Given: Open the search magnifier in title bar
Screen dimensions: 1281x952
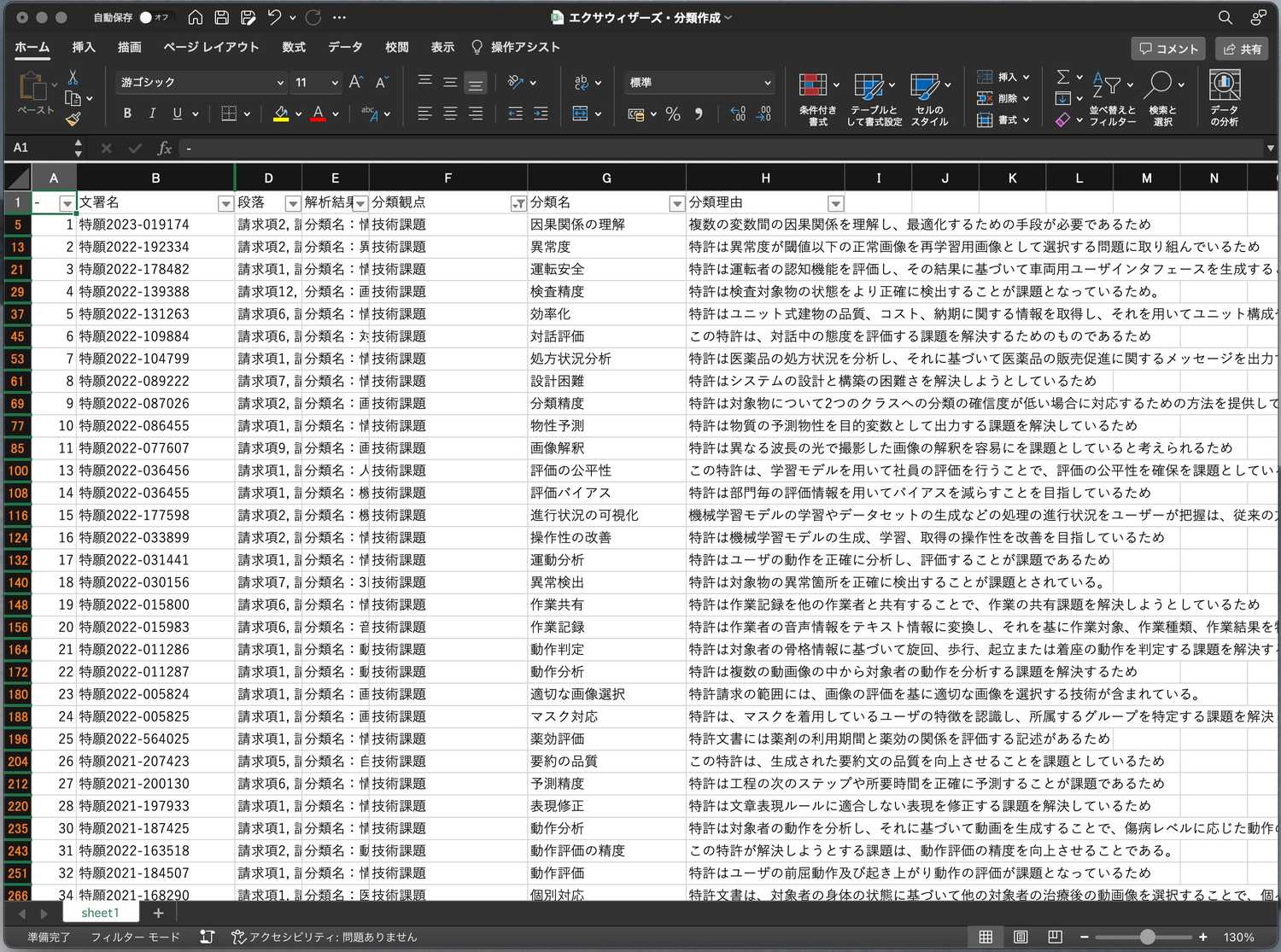Looking at the screenshot, I should [1225, 17].
